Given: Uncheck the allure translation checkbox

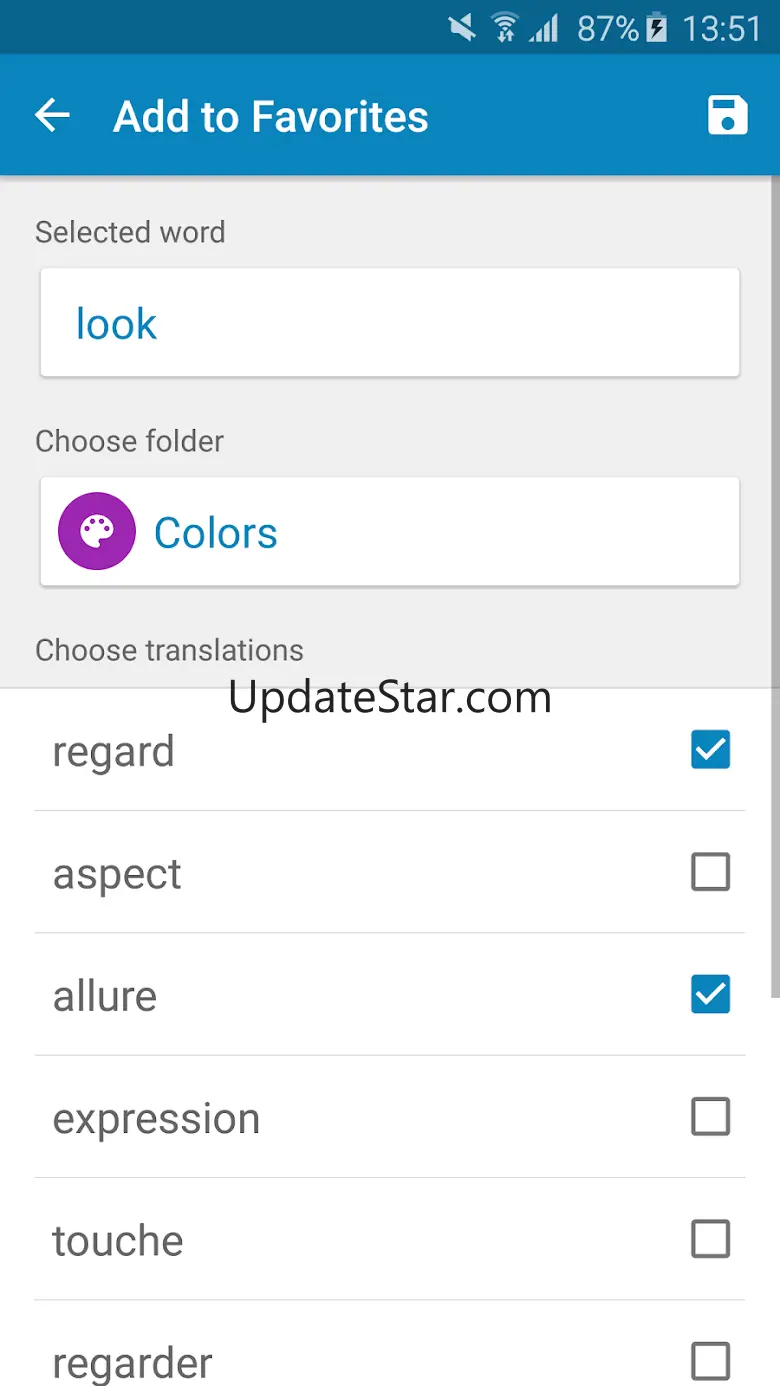Looking at the screenshot, I should coord(710,994).
